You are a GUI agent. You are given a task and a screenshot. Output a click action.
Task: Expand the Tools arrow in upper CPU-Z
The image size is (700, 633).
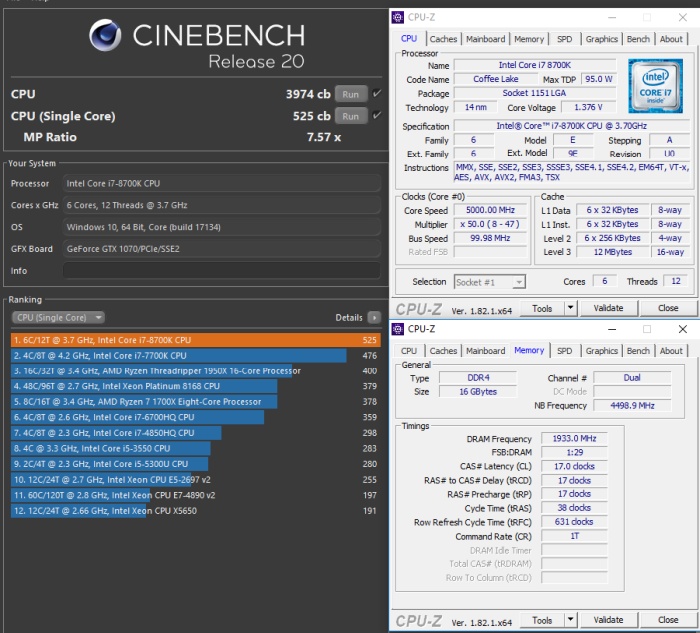click(x=571, y=308)
